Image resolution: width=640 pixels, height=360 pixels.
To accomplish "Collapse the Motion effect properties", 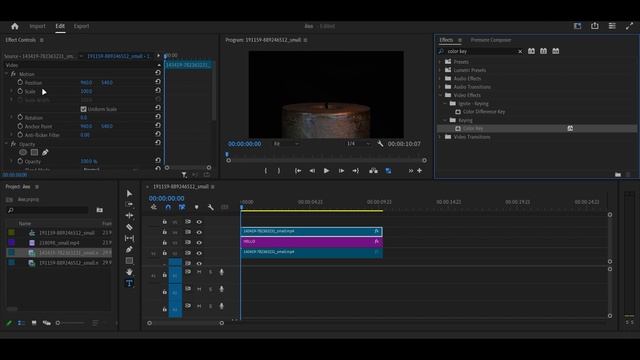I will 6,74.
